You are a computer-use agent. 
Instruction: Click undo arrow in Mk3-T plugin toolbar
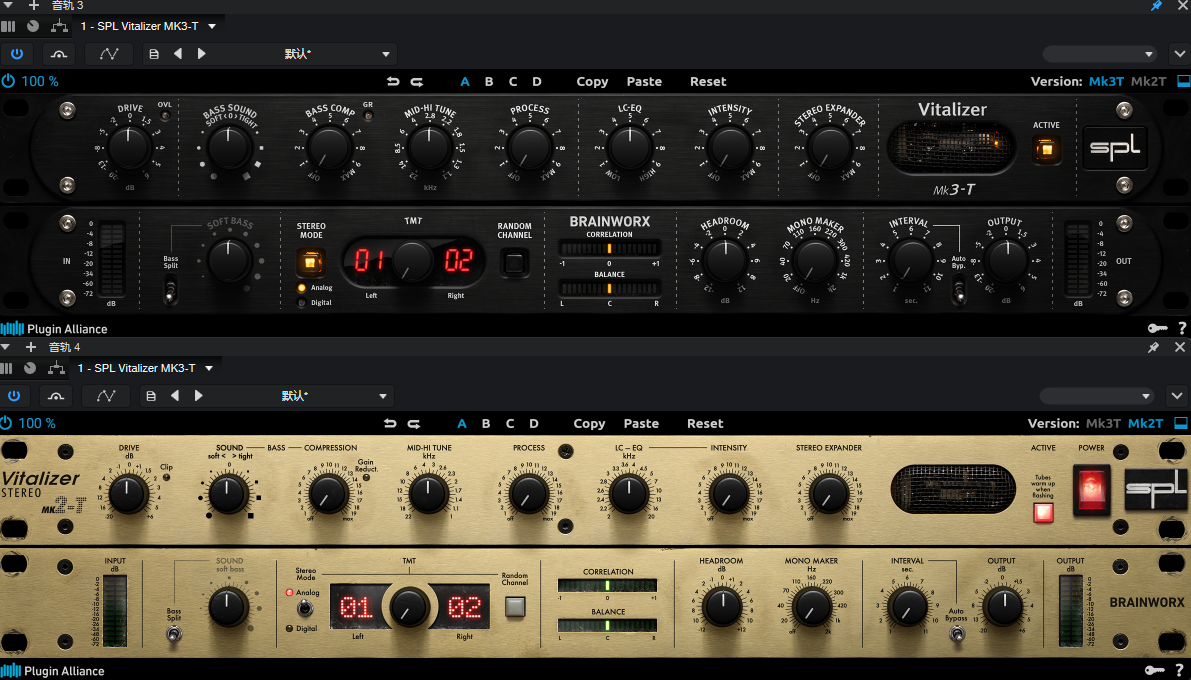click(393, 81)
